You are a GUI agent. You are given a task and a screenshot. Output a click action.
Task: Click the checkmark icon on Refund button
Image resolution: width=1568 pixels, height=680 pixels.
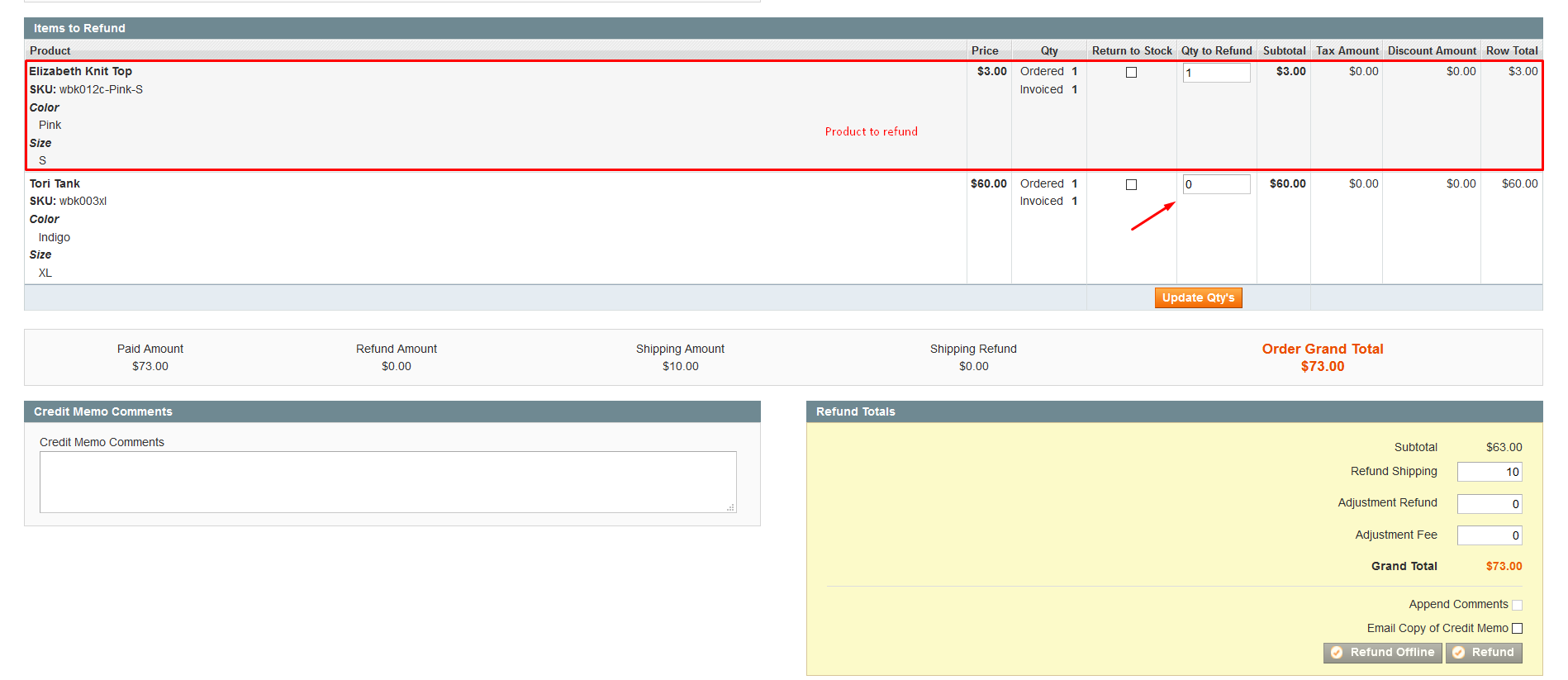tap(1459, 653)
